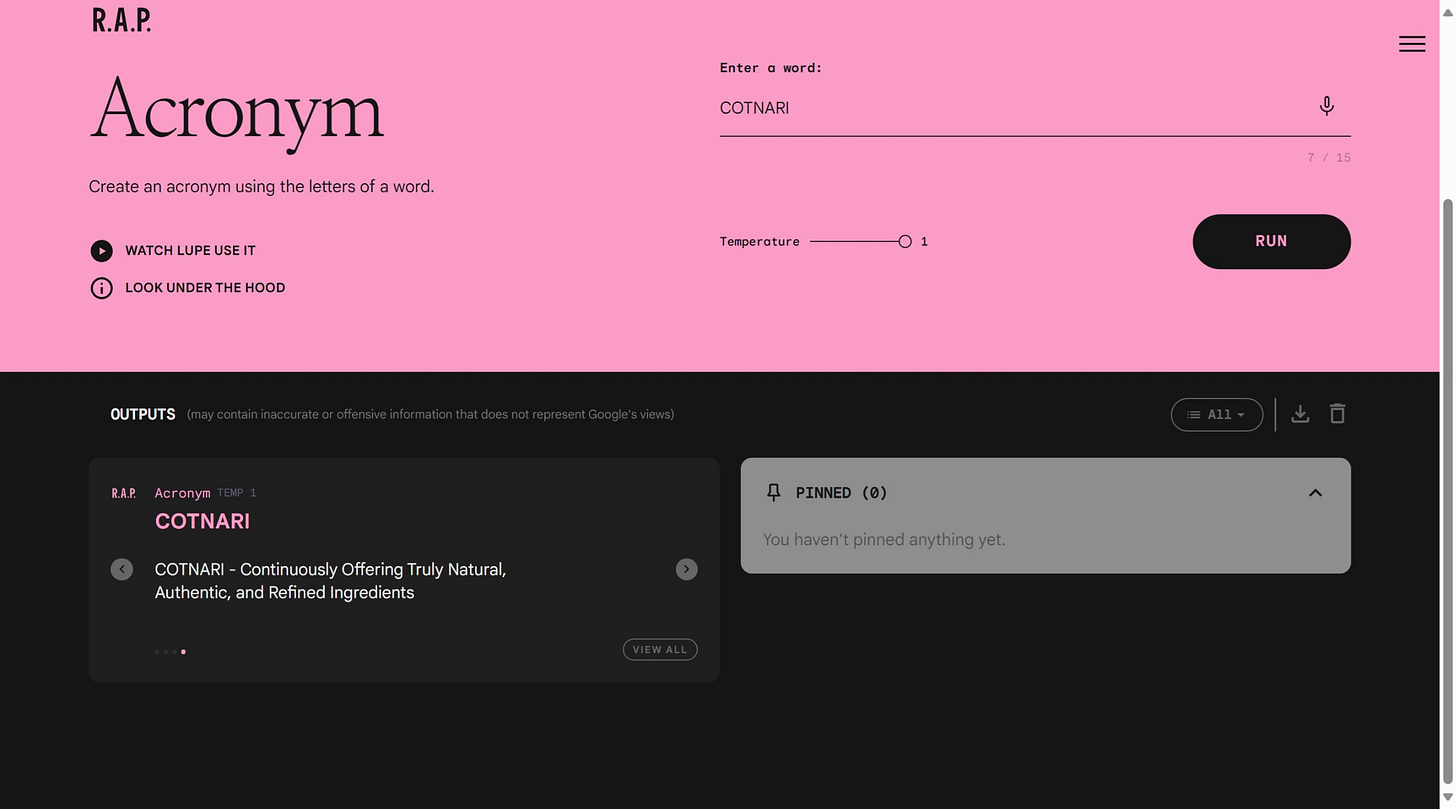Viewport: 1456px width, 809px height.
Task: Adjust the Temperature slider handle
Action: tap(905, 242)
